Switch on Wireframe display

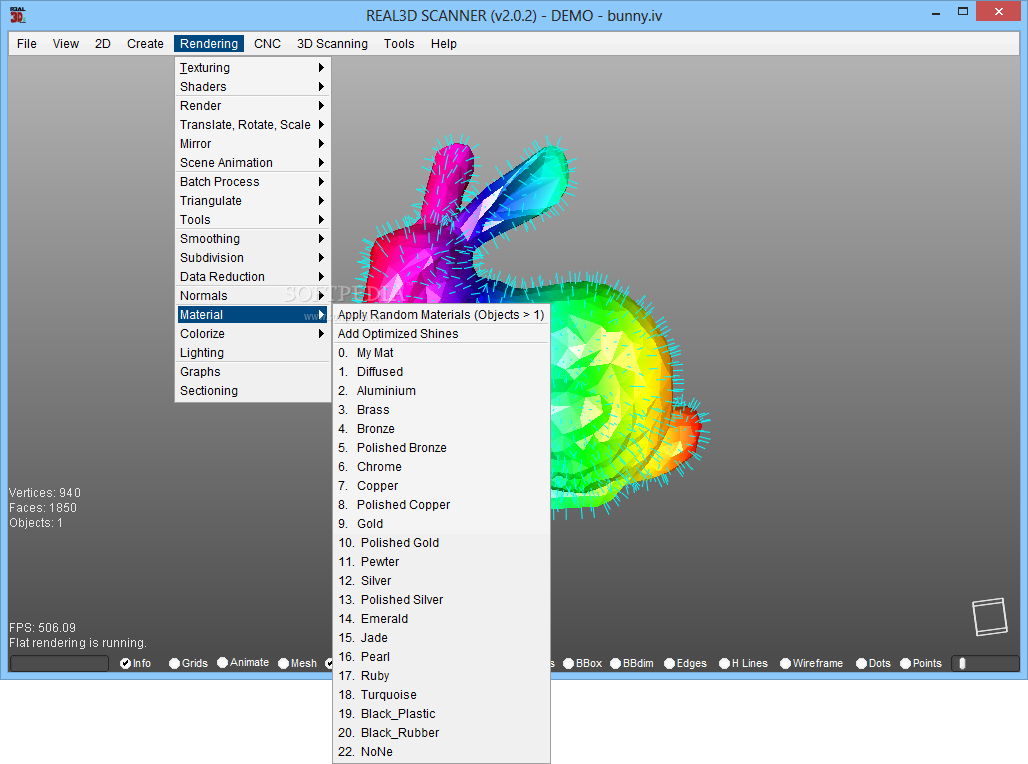[x=812, y=663]
